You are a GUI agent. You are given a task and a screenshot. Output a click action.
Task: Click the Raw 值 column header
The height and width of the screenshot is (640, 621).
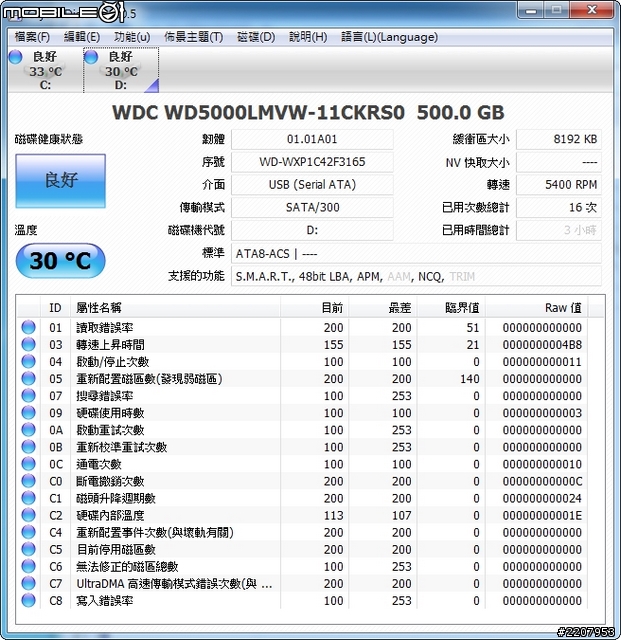[x=536, y=308]
